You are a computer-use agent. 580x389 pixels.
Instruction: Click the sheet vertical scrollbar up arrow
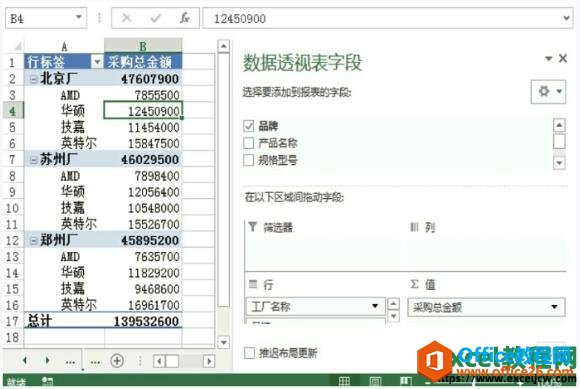click(x=223, y=46)
